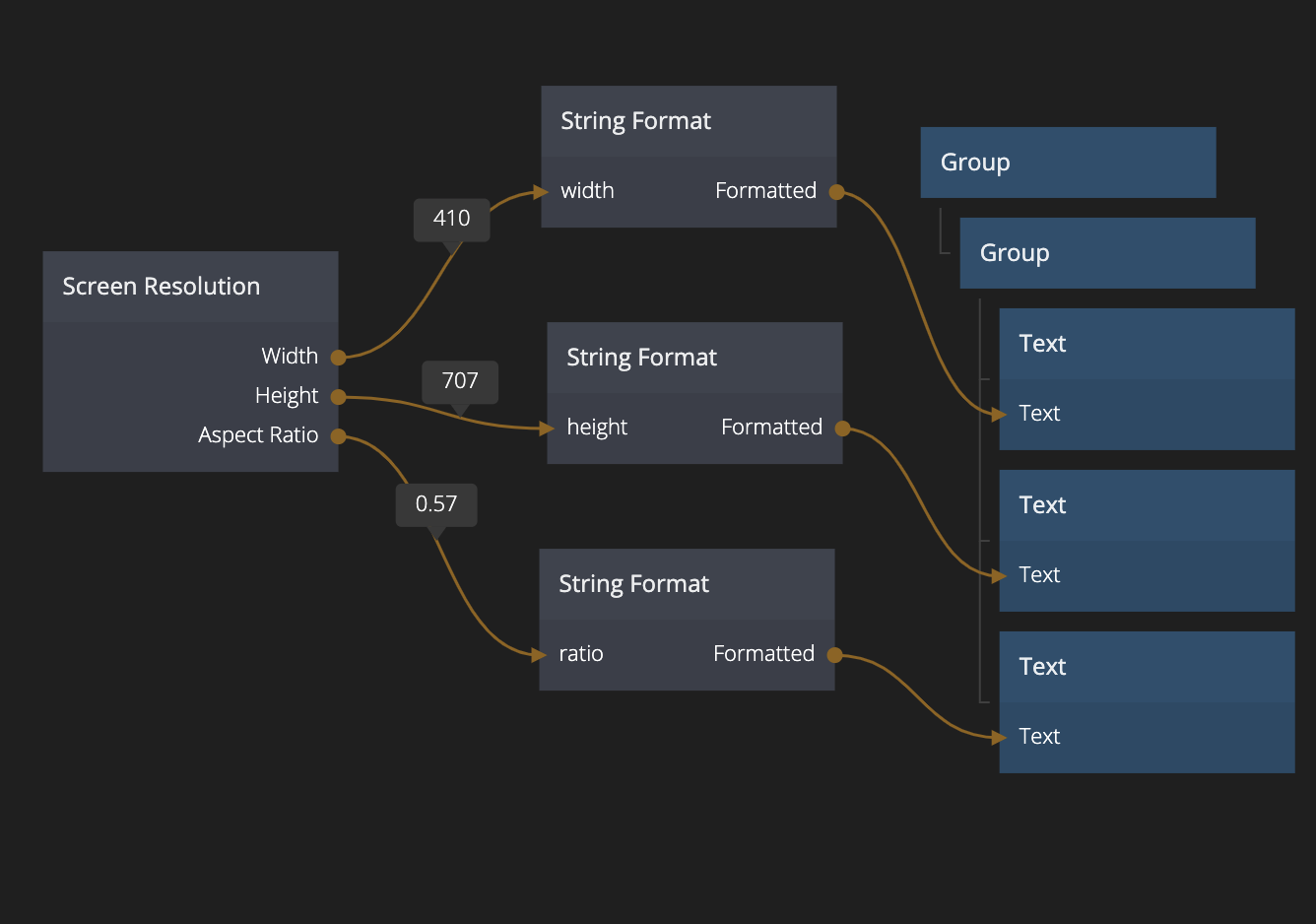This screenshot has height=924, width=1316.
Task: Click the 707 connection value label
Action: pos(460,381)
